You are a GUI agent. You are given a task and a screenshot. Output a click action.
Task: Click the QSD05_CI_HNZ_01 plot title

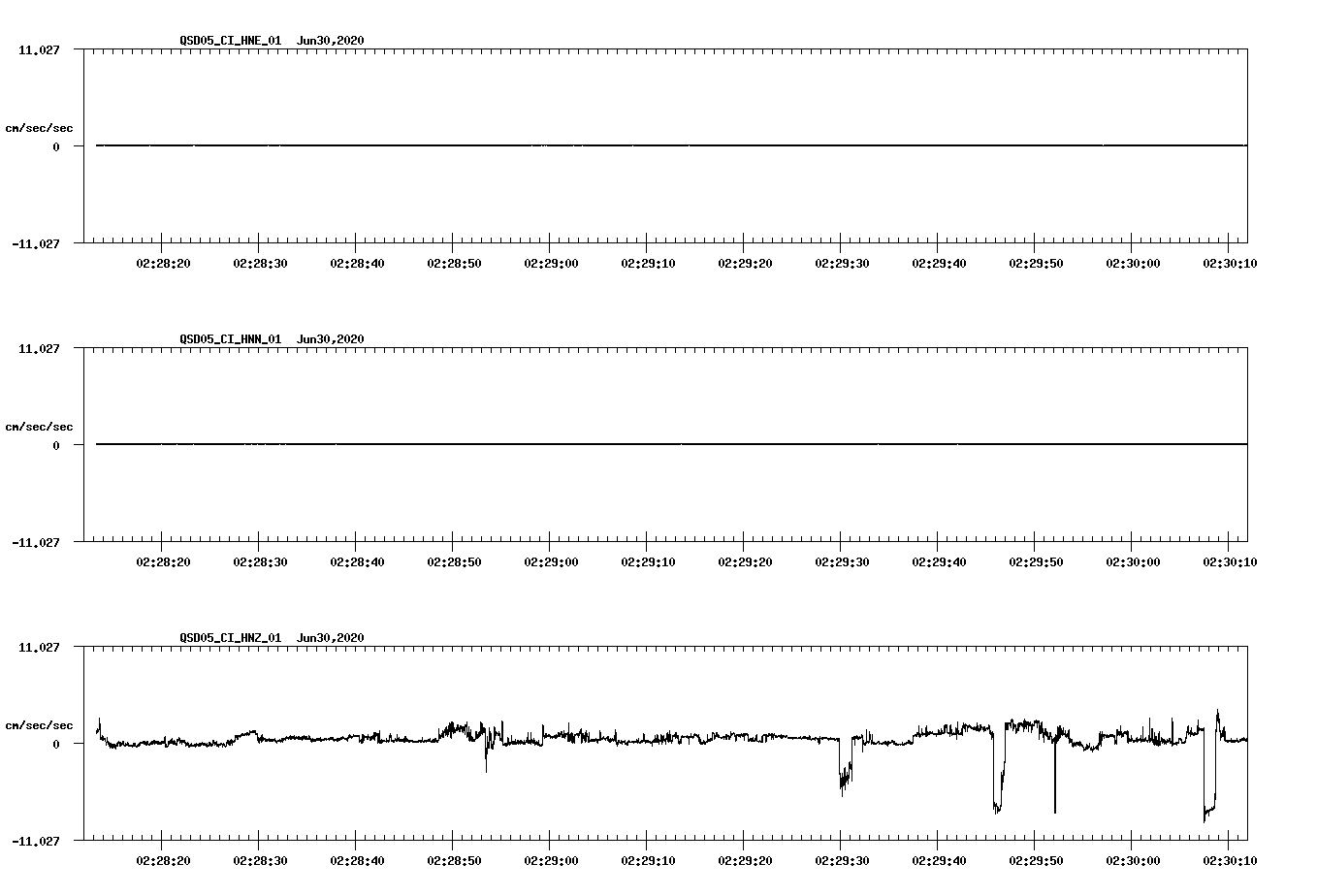[x=230, y=638]
